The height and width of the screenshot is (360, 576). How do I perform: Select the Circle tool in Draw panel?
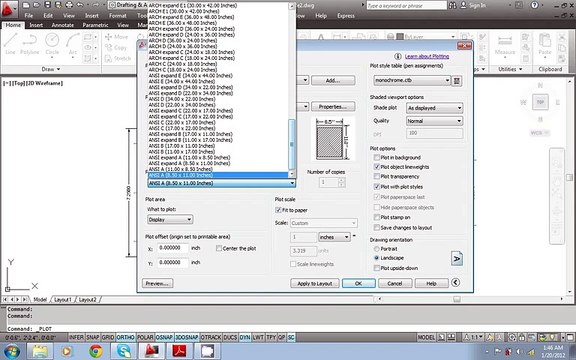(x=52, y=44)
